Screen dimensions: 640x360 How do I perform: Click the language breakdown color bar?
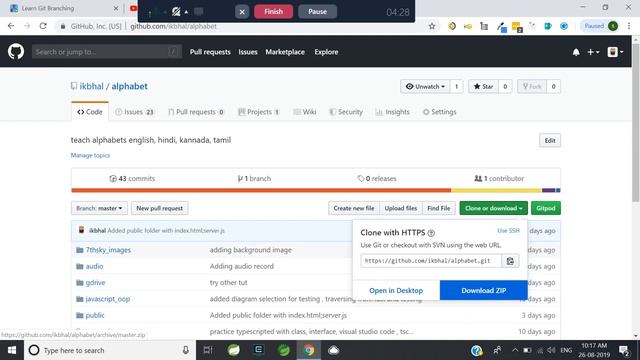(316, 190)
